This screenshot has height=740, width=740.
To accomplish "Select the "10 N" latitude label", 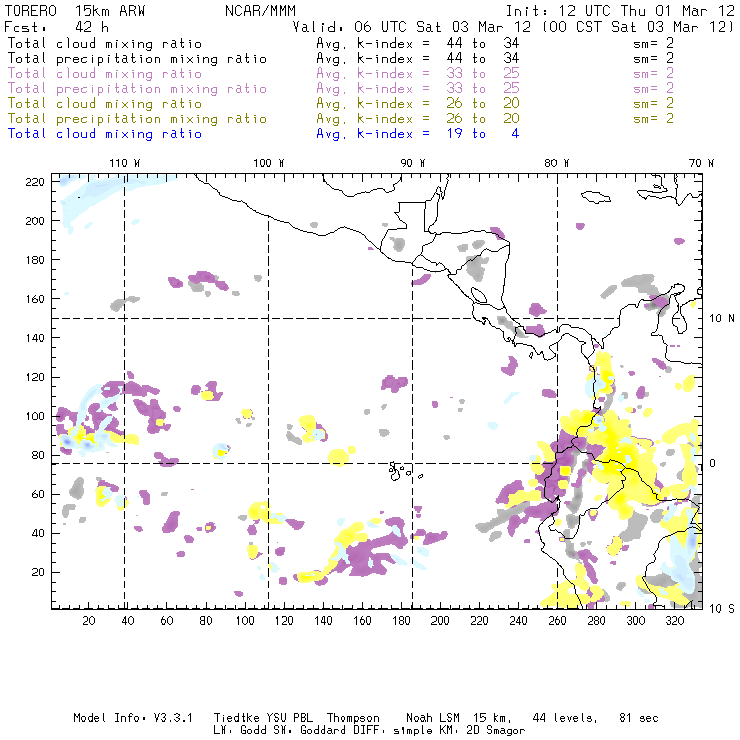I will point(722,319).
